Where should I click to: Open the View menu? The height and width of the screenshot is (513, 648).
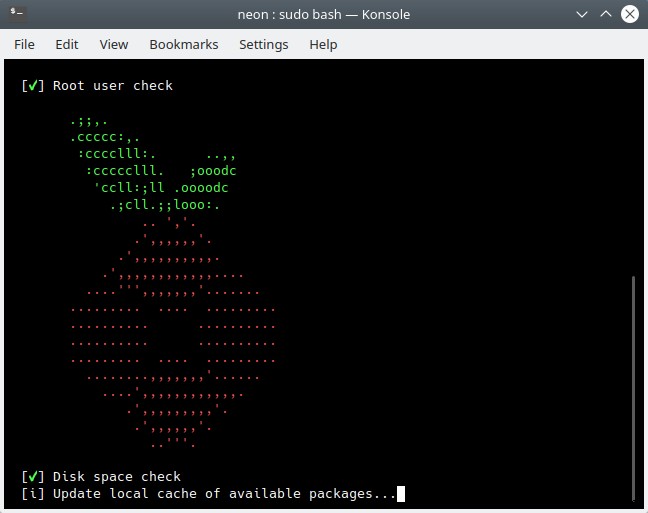(114, 44)
